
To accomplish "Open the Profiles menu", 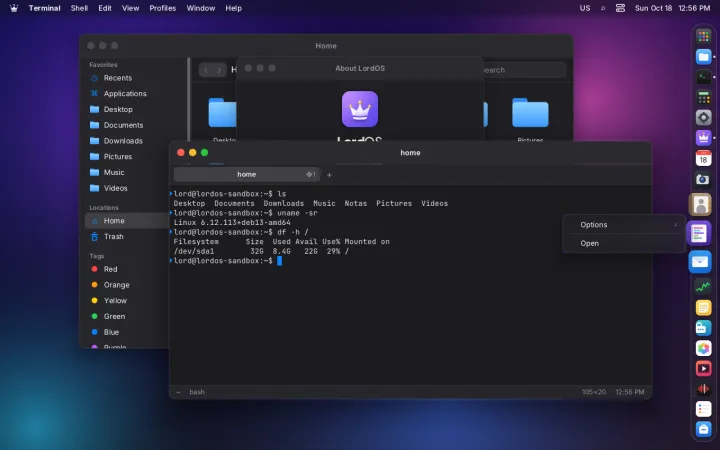I will [x=163, y=8].
